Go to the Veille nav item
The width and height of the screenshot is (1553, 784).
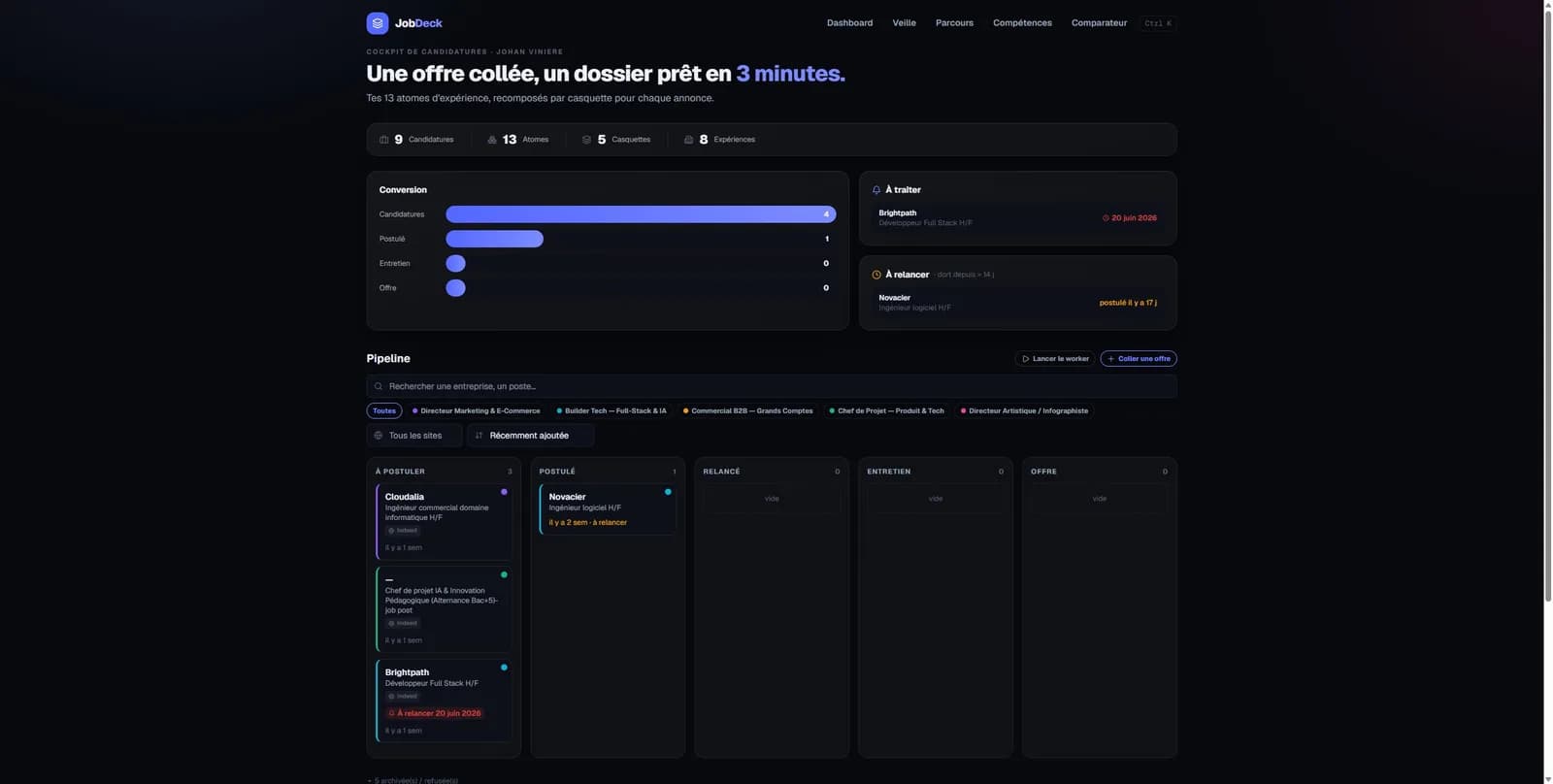pos(904,23)
